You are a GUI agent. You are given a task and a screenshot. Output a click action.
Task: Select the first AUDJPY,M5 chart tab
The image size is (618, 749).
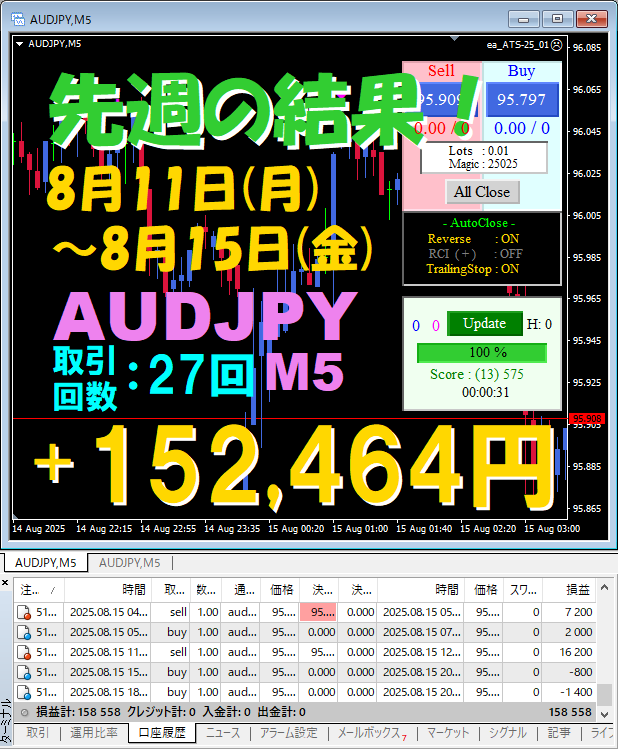(x=46, y=563)
